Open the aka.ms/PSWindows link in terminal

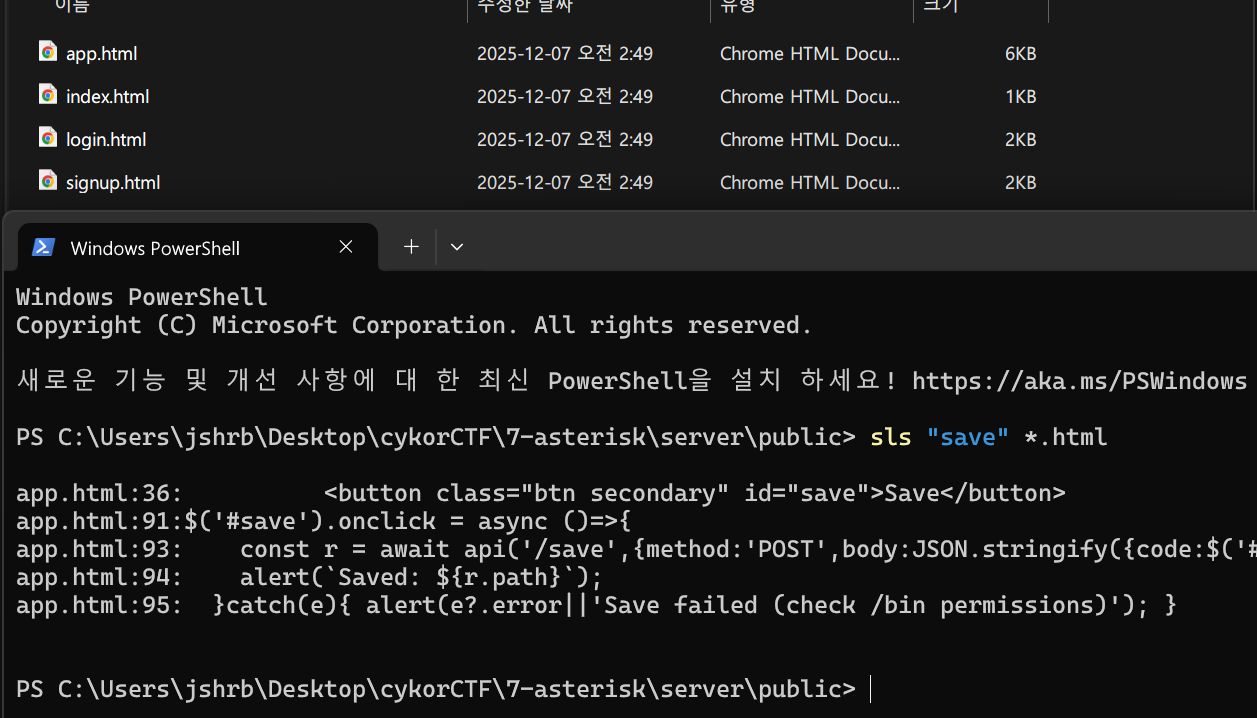click(x=1080, y=381)
